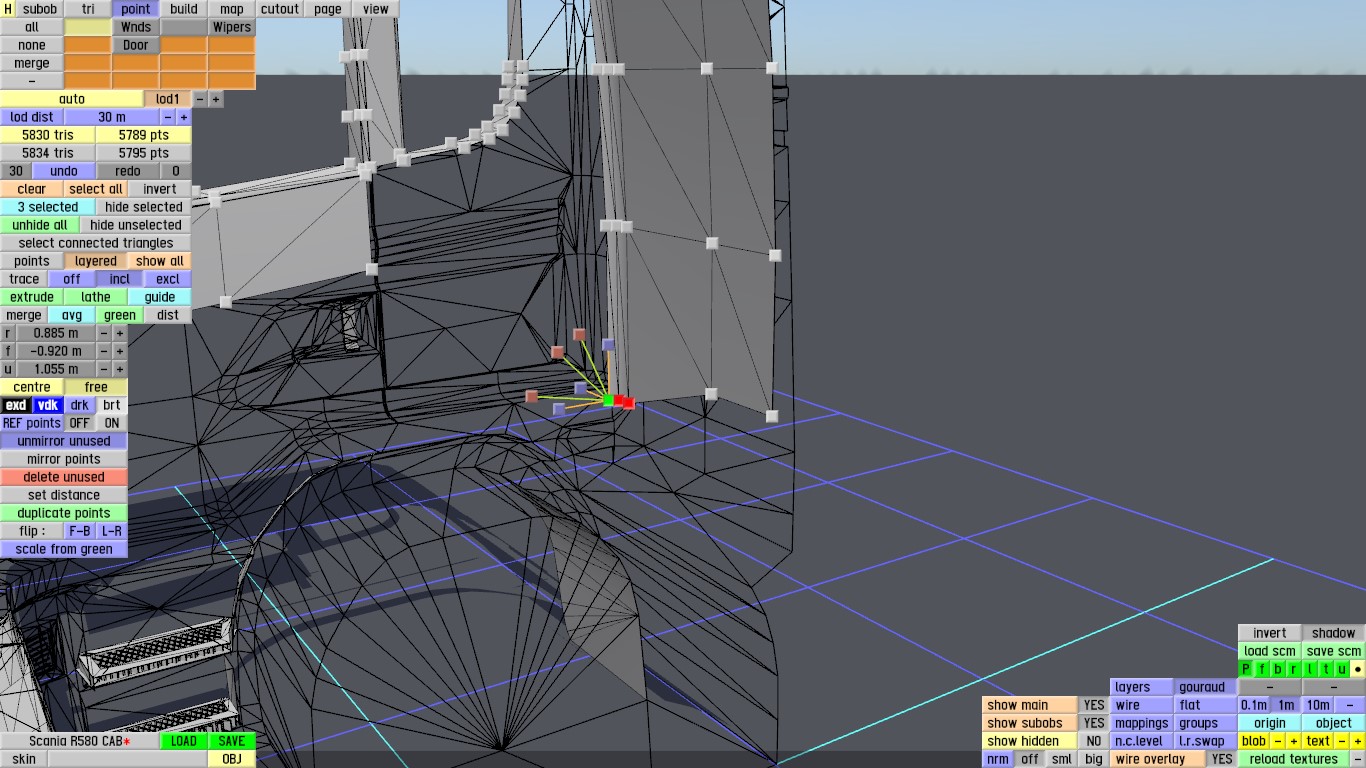Click the OBJ export button
Screen dimensions: 1366x768
232,759
